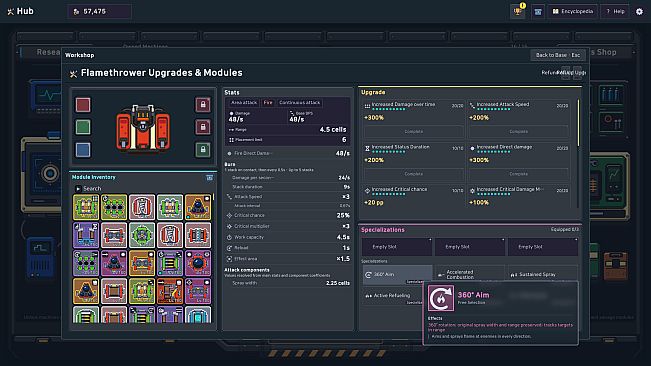Select the second module in inventory row four
This screenshot has height=366, width=651.
point(114,291)
